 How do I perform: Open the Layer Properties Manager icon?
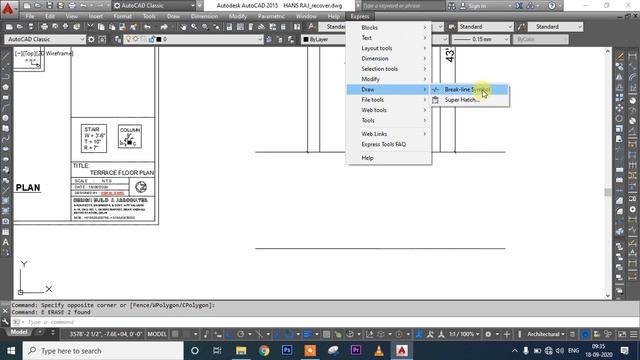[118, 39]
